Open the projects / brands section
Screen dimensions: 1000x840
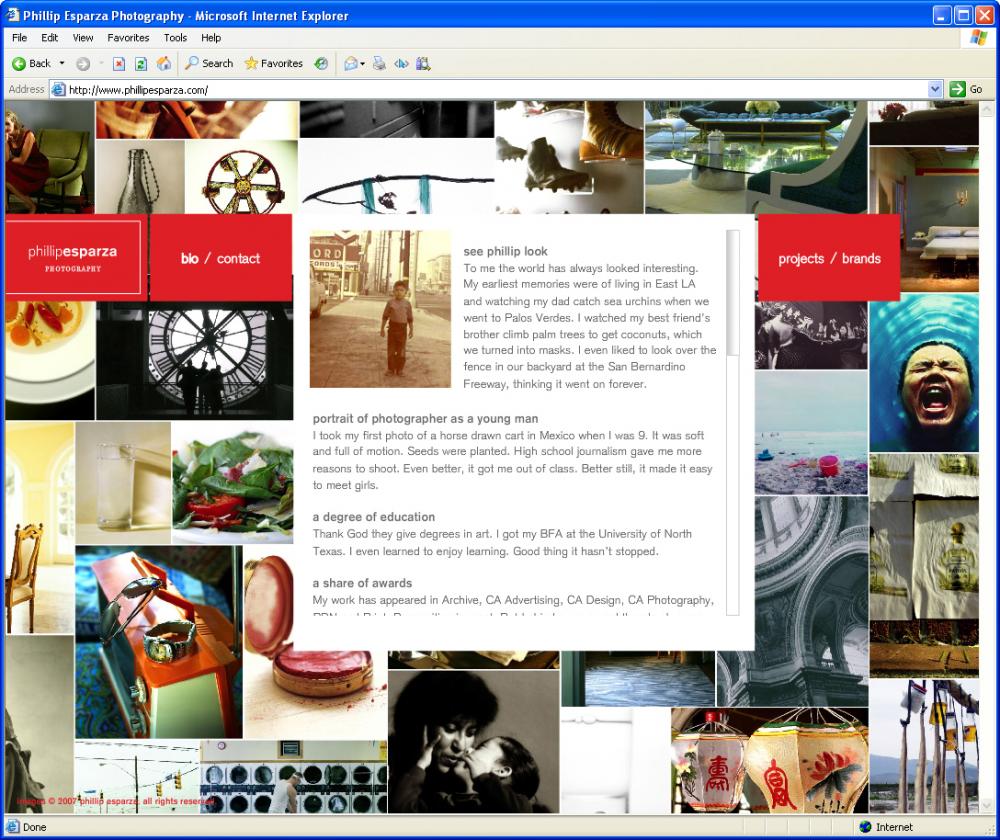(829, 258)
